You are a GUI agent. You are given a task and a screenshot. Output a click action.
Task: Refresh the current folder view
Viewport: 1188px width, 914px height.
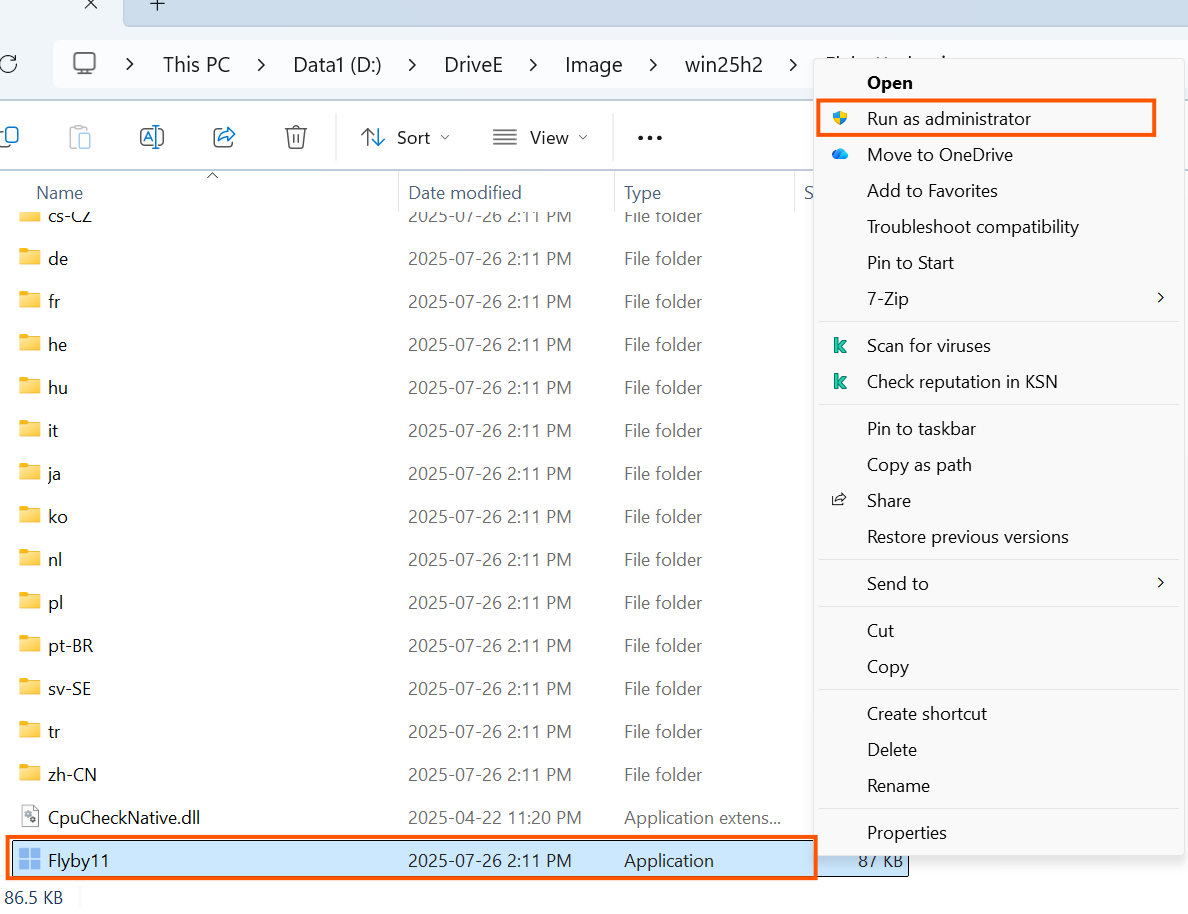(11, 63)
